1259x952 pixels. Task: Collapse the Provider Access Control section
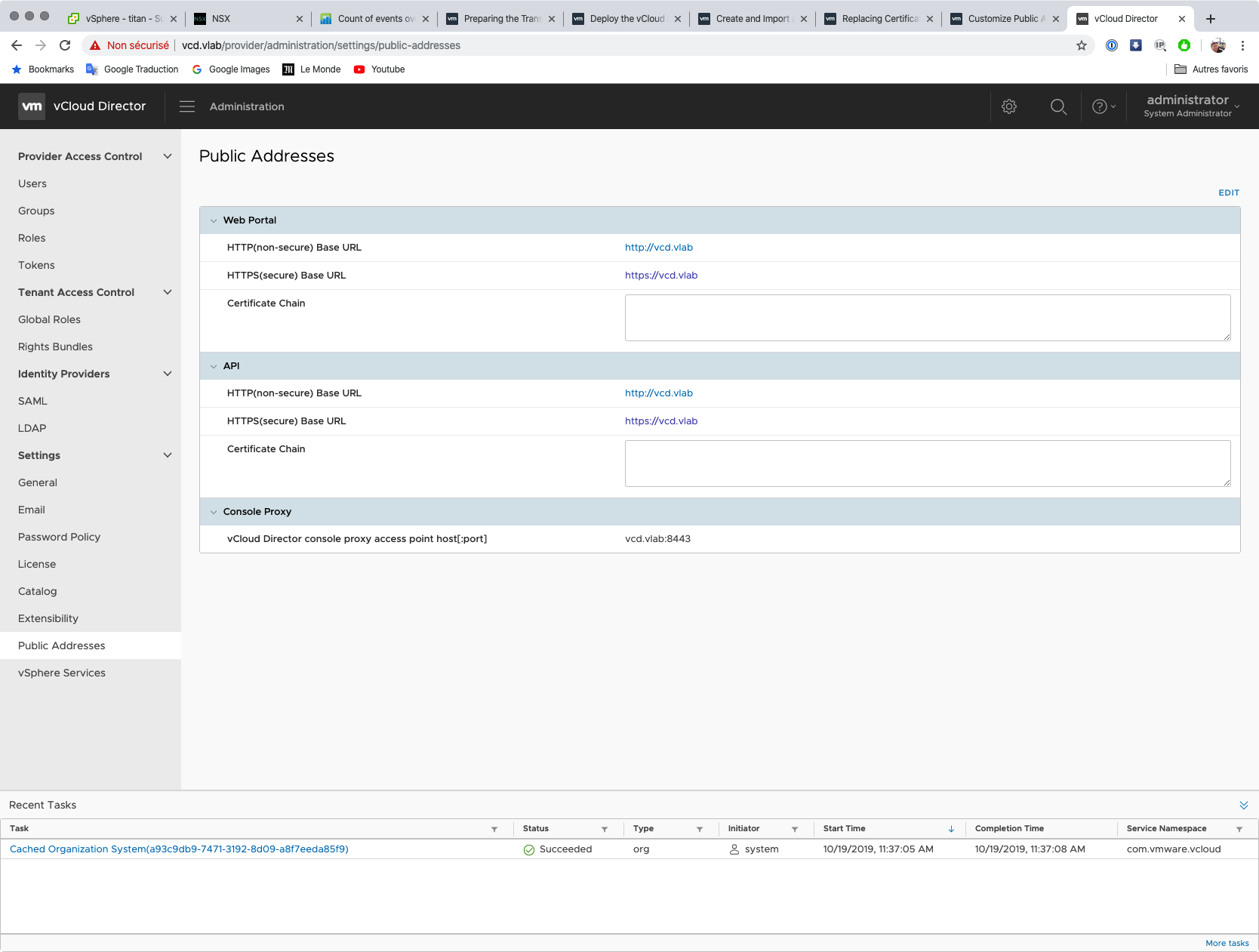click(168, 156)
